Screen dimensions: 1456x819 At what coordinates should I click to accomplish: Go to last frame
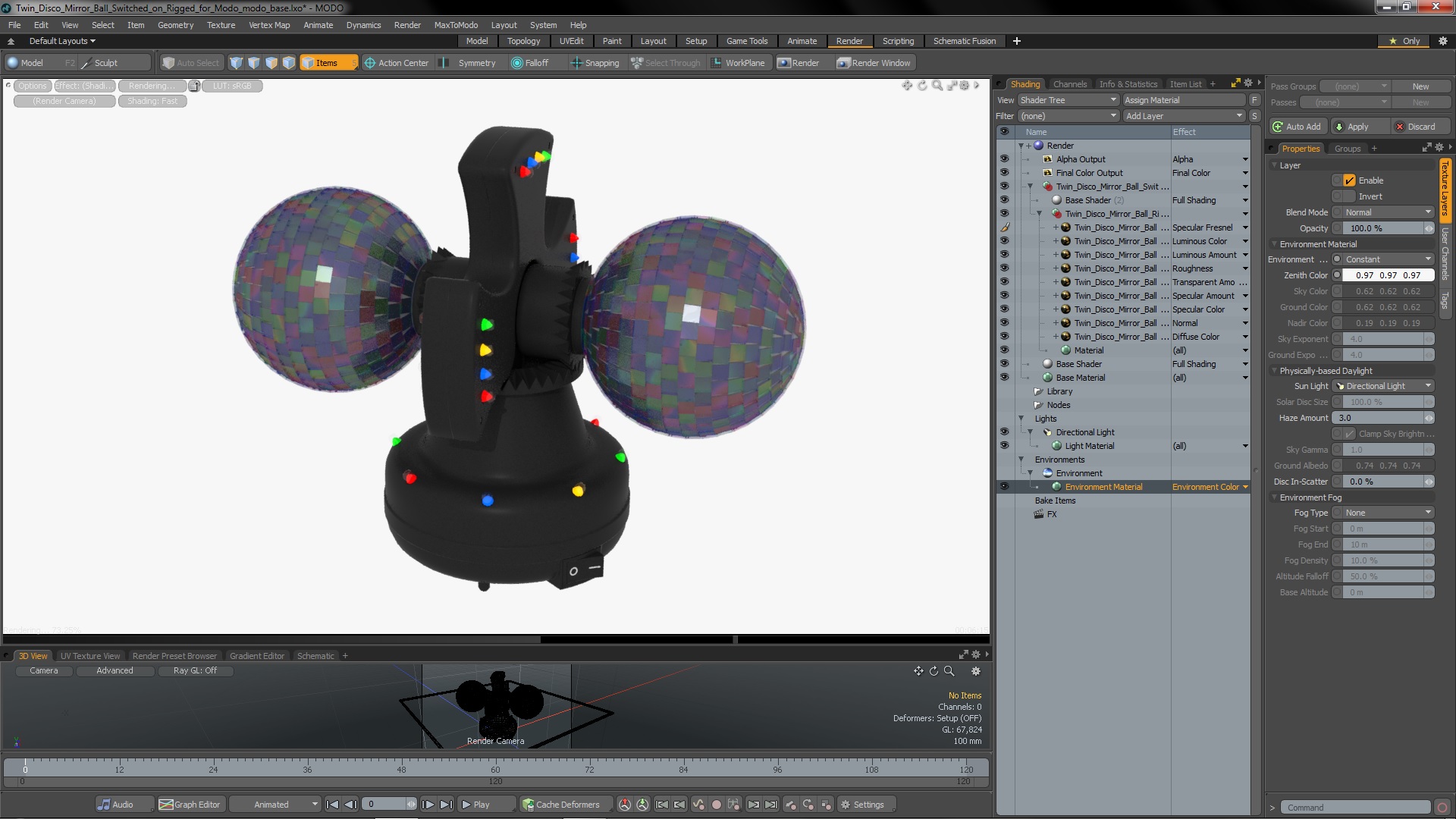pos(446,805)
